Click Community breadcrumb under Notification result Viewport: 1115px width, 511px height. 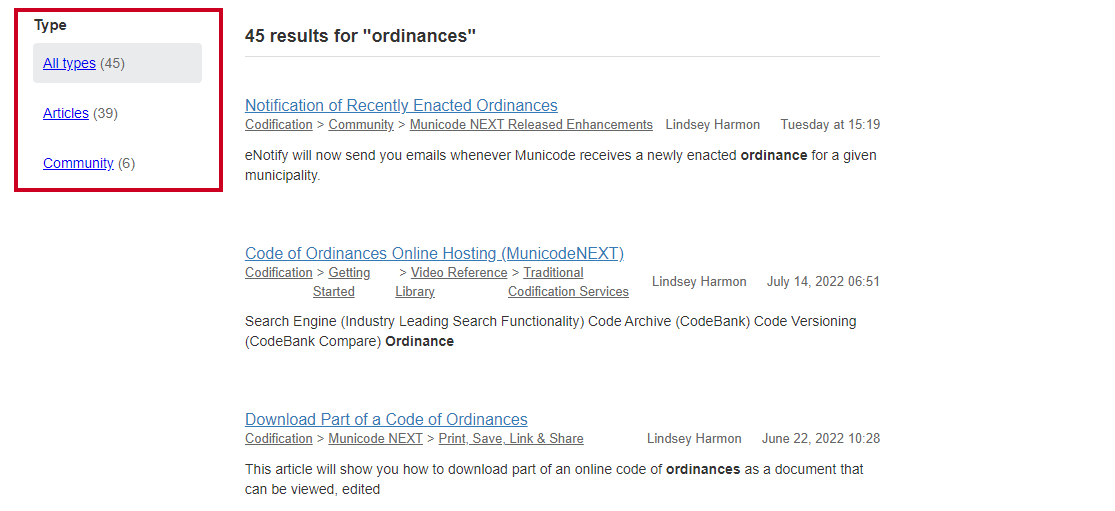pyautogui.click(x=361, y=124)
